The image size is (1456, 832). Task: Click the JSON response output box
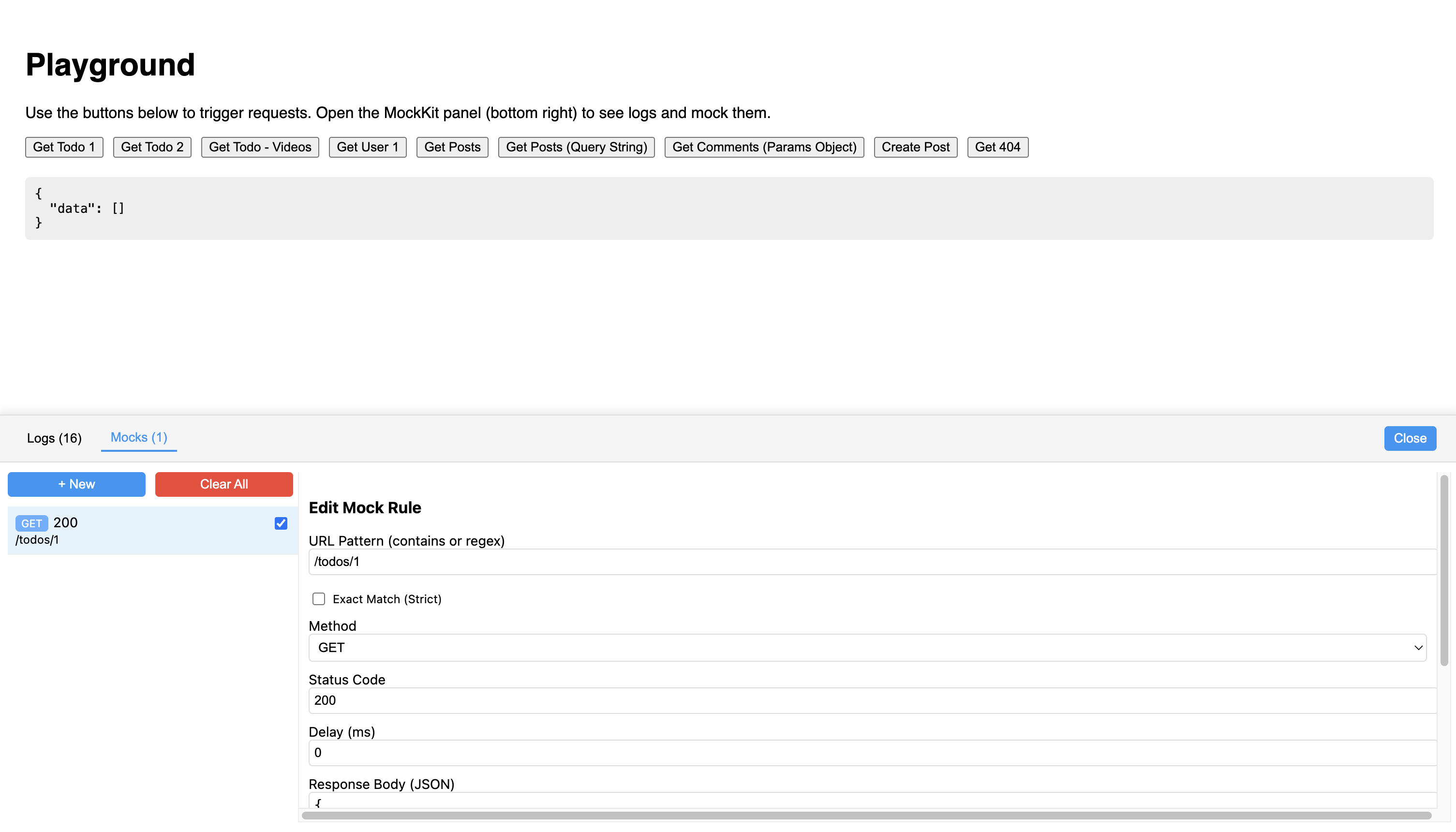(x=729, y=208)
